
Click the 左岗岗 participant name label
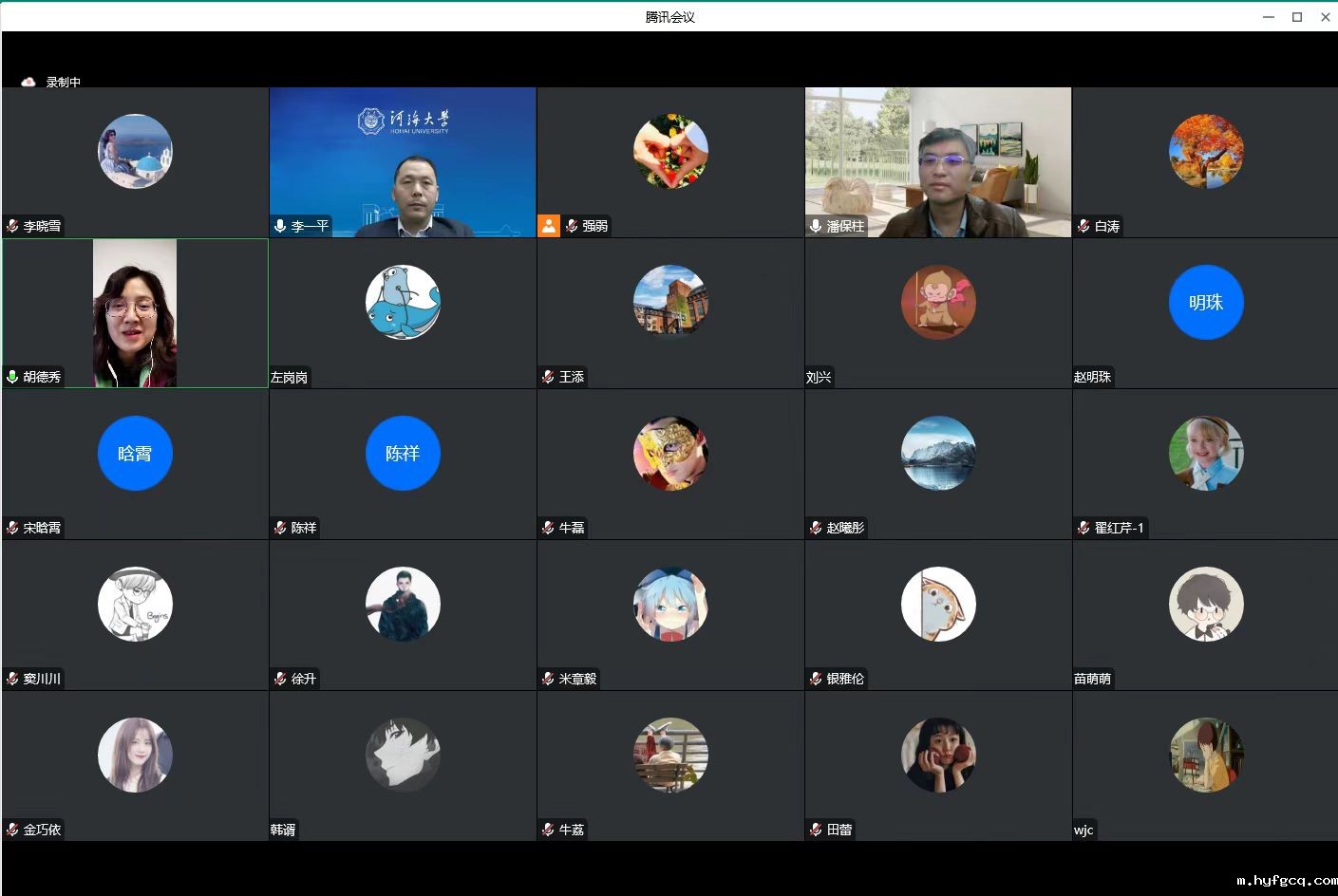tap(289, 377)
